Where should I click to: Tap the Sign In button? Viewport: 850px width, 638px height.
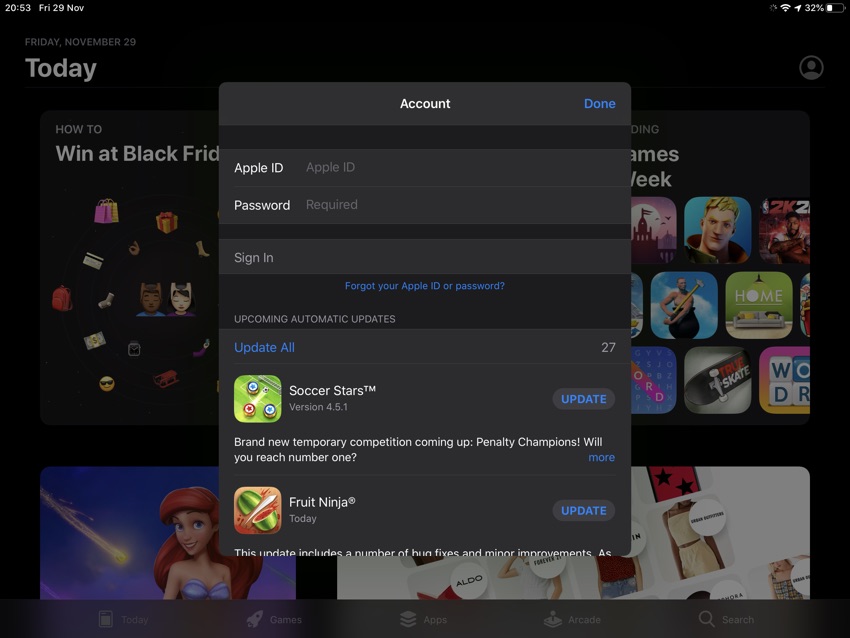(425, 257)
